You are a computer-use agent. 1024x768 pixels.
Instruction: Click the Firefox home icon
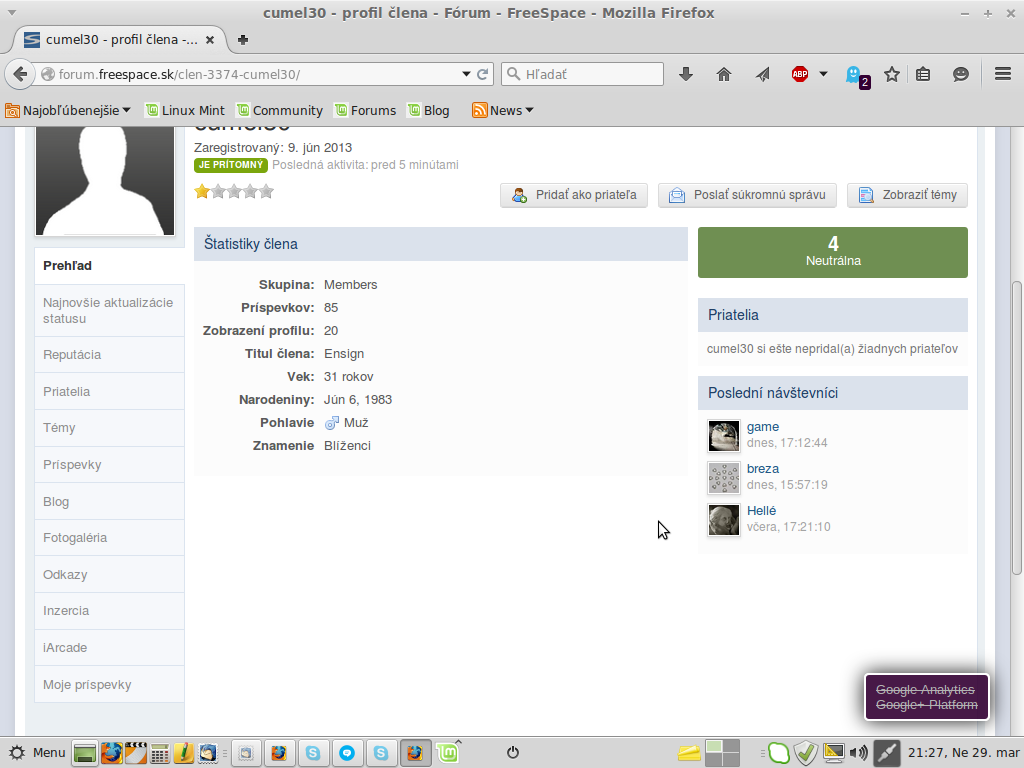click(x=724, y=74)
